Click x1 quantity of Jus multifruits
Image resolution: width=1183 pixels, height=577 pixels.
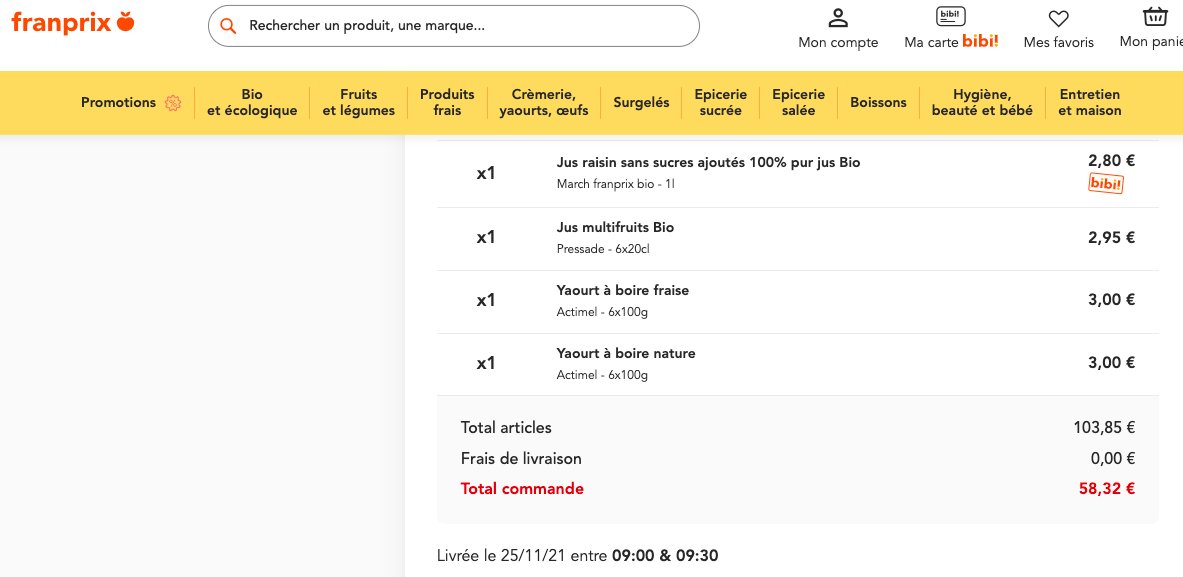click(486, 237)
